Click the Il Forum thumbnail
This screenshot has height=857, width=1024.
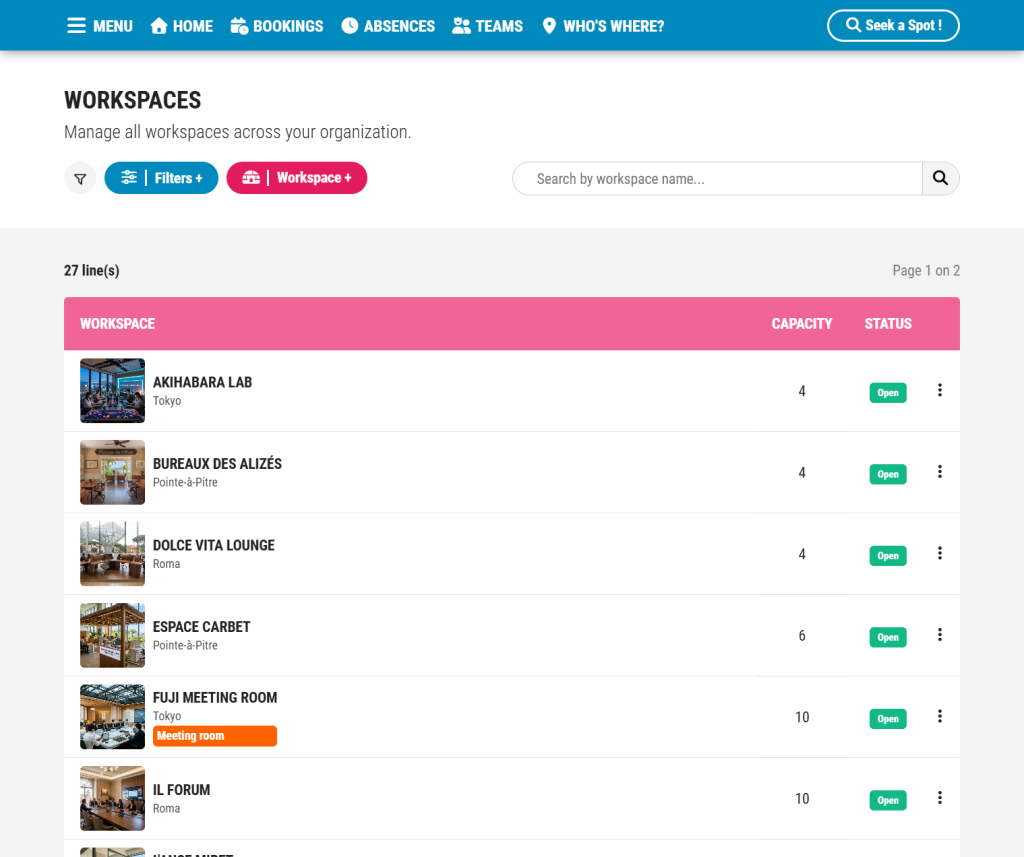(112, 798)
